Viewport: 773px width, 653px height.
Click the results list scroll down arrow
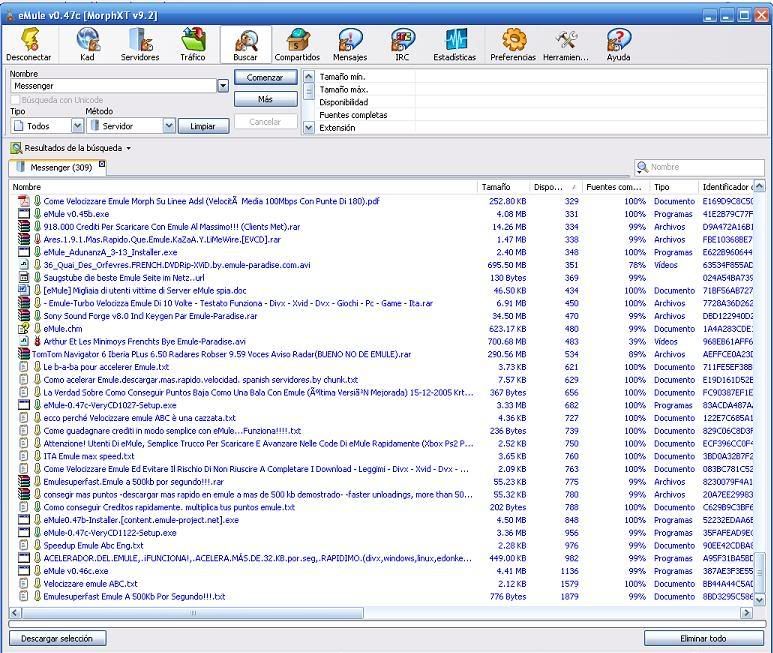[x=760, y=599]
